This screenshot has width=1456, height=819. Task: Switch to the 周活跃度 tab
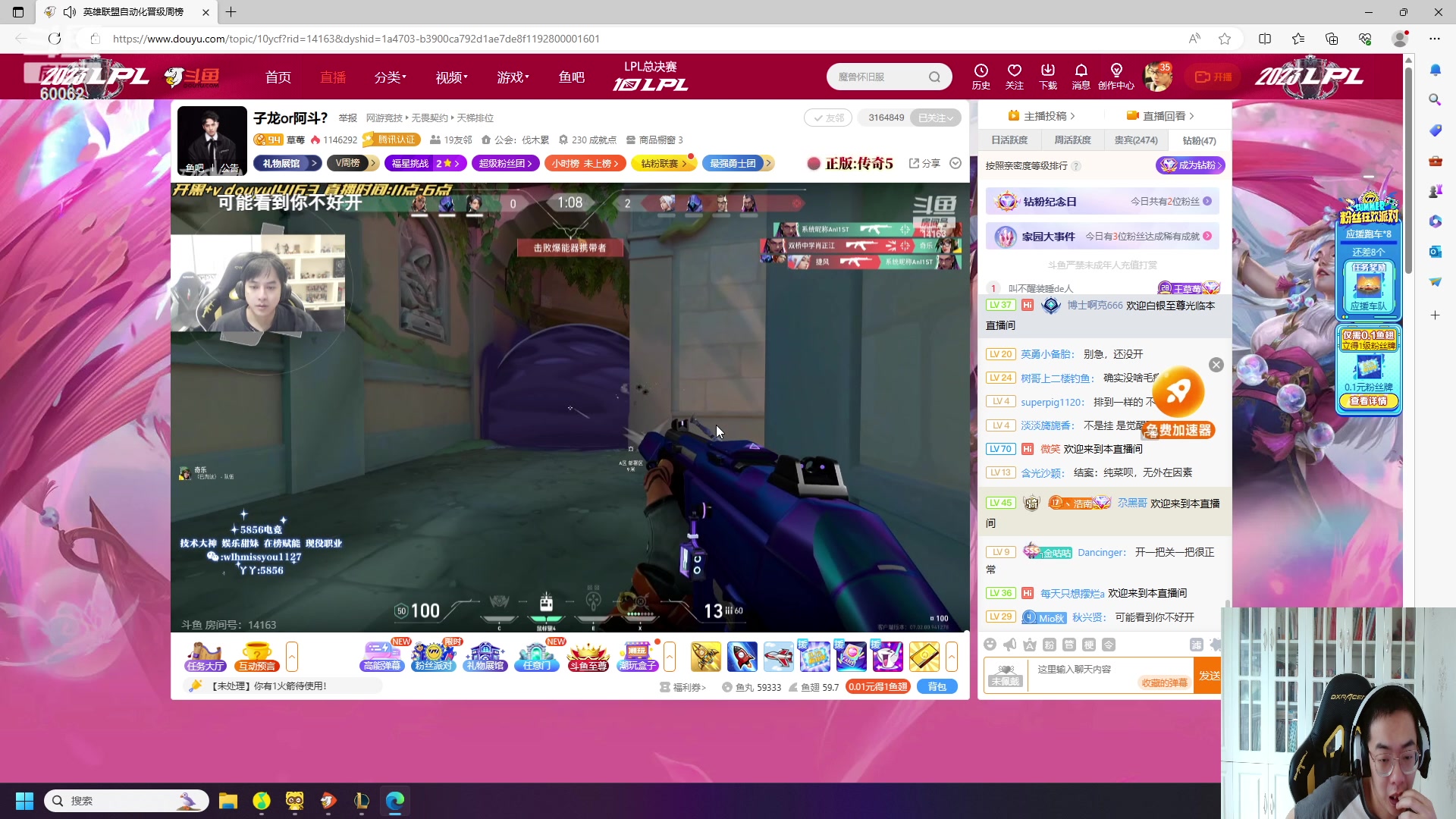pyautogui.click(x=1072, y=140)
